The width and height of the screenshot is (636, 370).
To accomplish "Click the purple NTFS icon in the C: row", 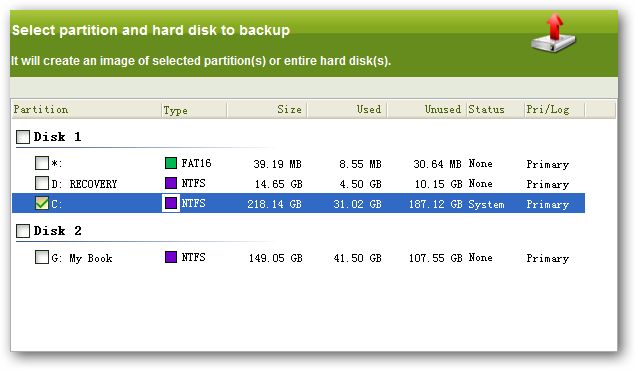I will coord(171,203).
